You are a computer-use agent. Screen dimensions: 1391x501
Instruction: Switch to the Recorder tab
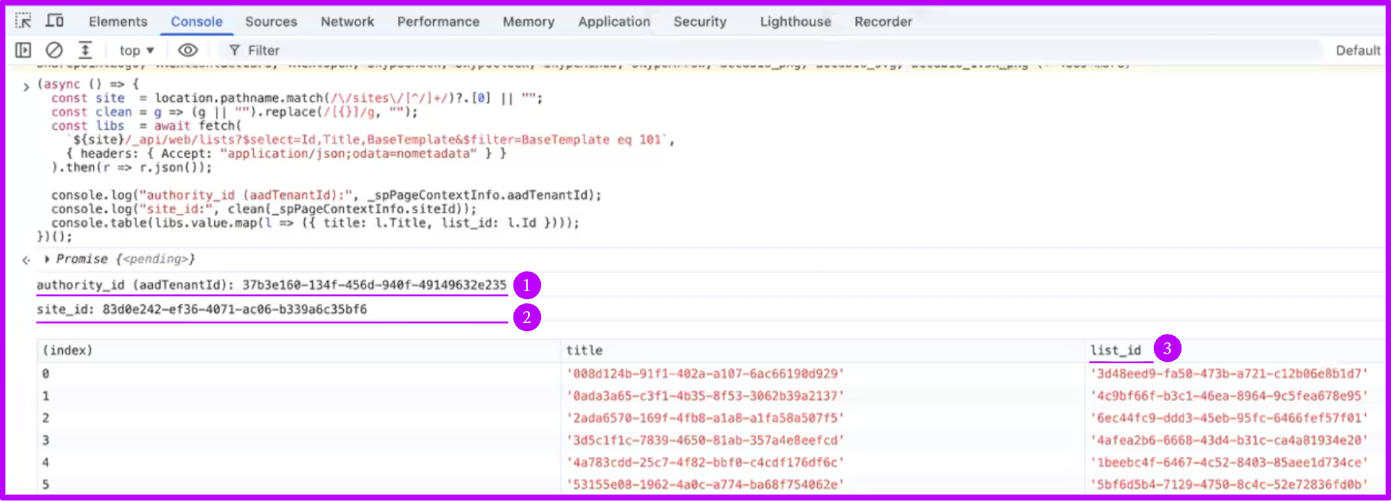coord(883,21)
